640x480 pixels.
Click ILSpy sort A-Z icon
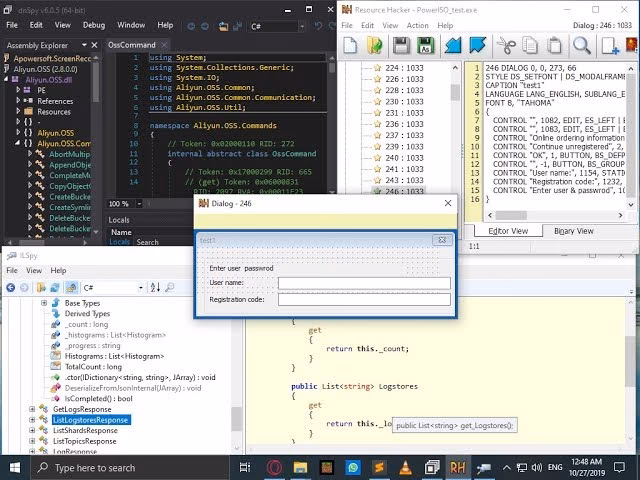click(155, 288)
